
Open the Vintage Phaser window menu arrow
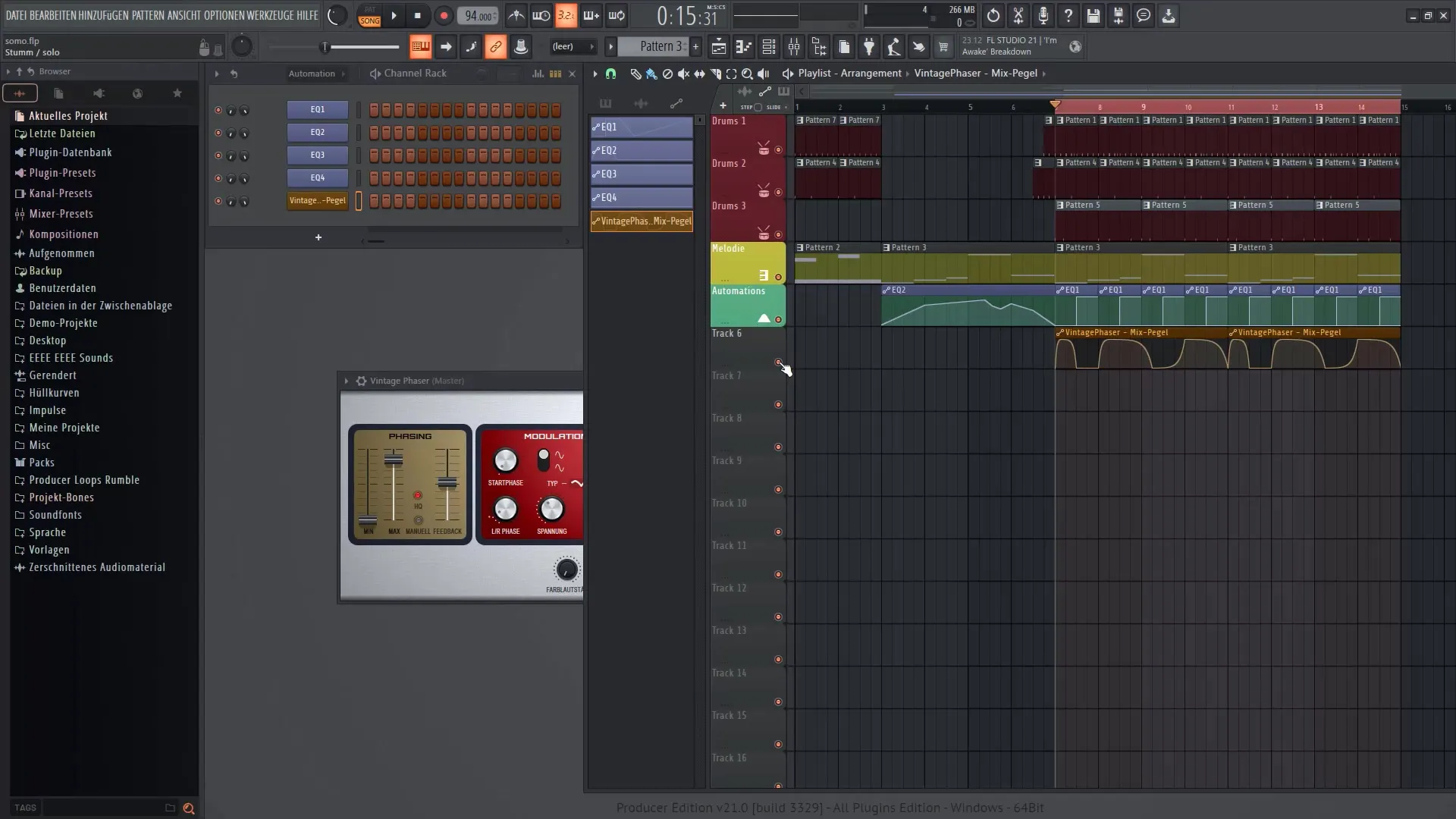347,381
